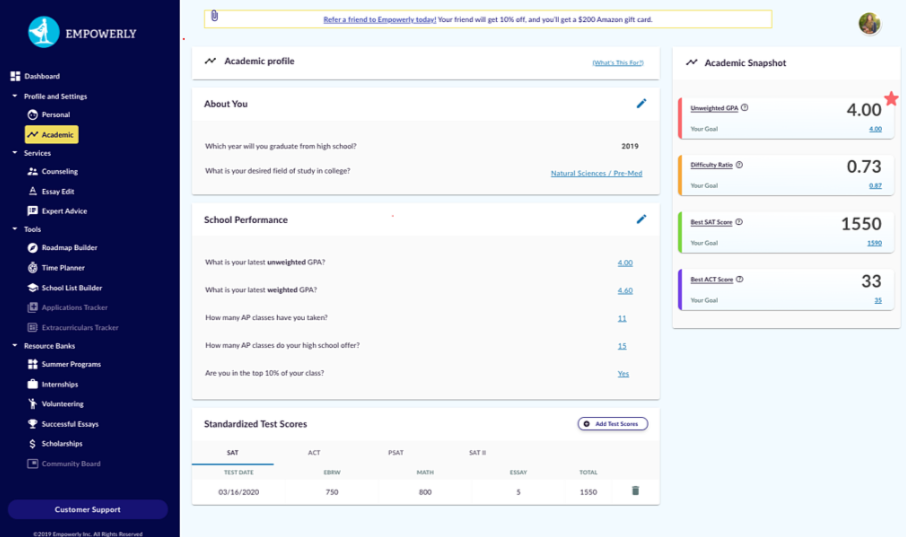Click the Add Test Scores button

tap(612, 424)
